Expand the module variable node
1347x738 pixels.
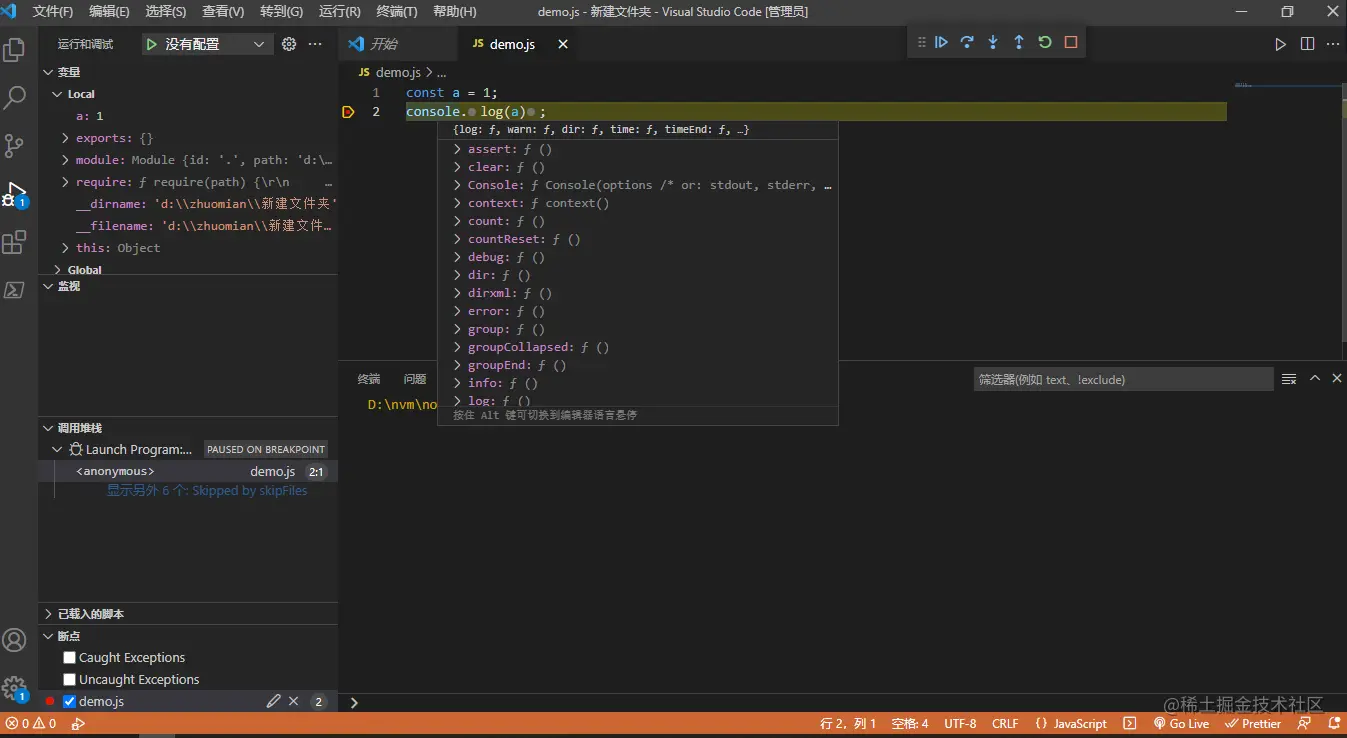(x=66, y=160)
